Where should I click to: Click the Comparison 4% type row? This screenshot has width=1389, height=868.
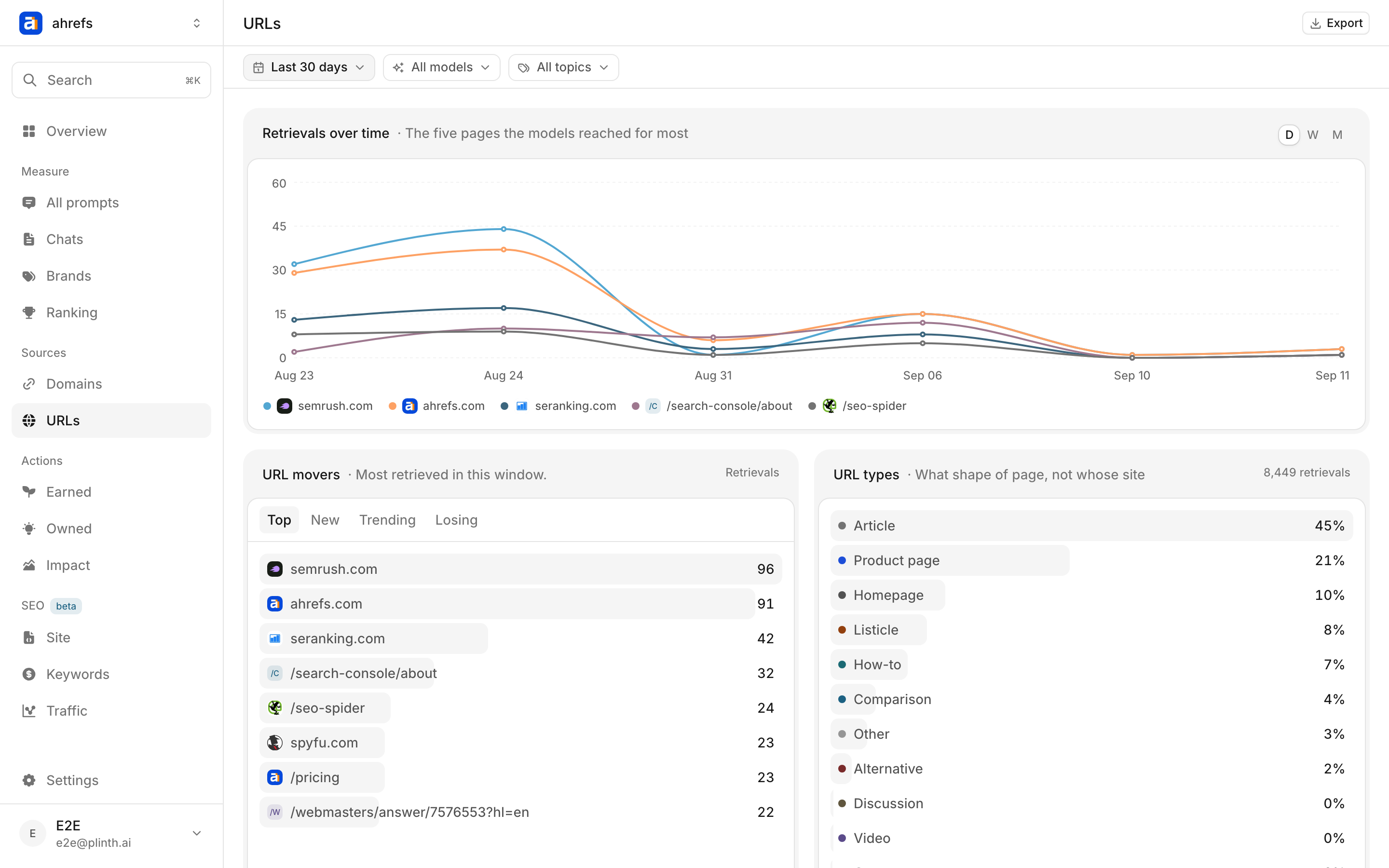pos(1091,699)
